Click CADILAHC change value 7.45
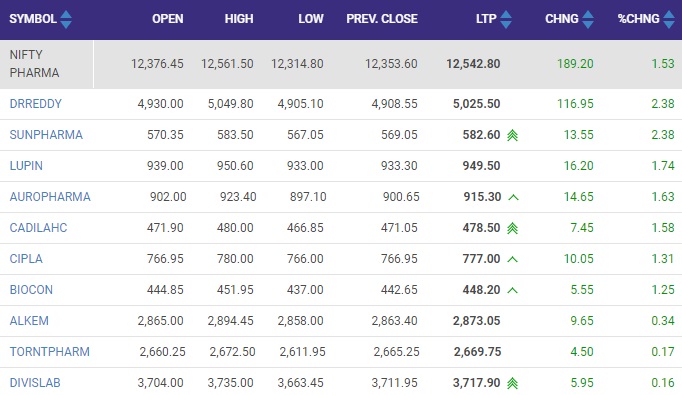 click(582, 228)
